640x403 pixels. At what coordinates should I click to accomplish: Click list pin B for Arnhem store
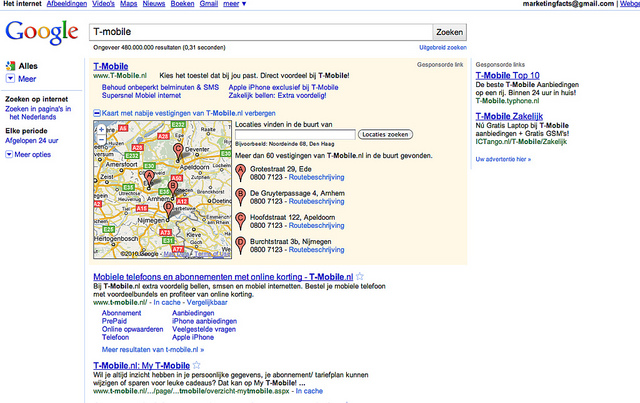click(x=241, y=197)
